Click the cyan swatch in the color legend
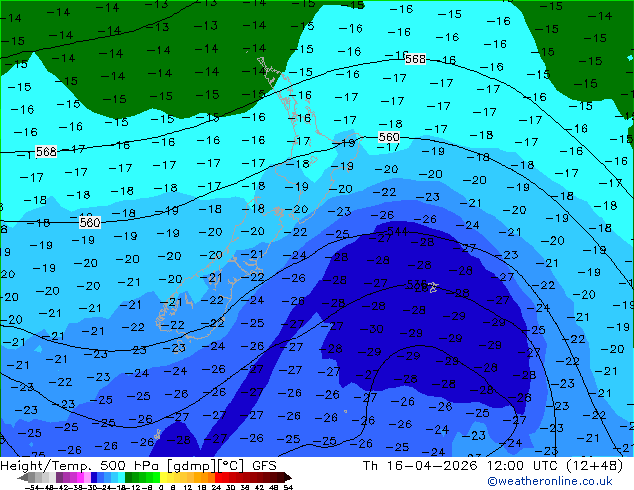This screenshot has height=490, width=634. (x=121, y=477)
